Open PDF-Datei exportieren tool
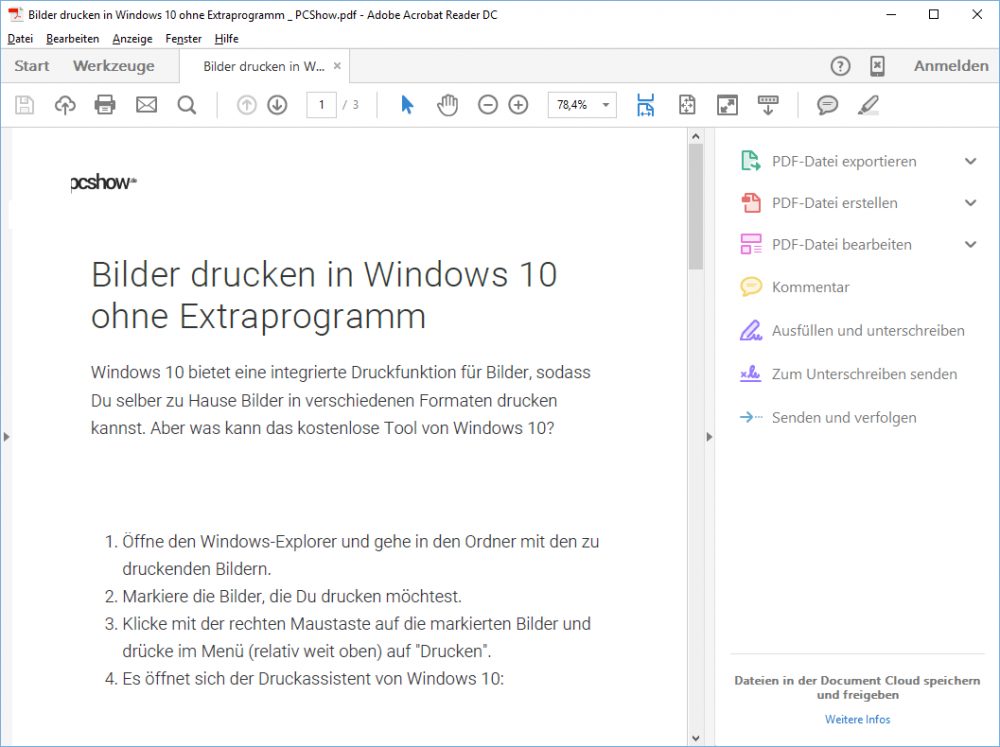1000x747 pixels. click(844, 161)
